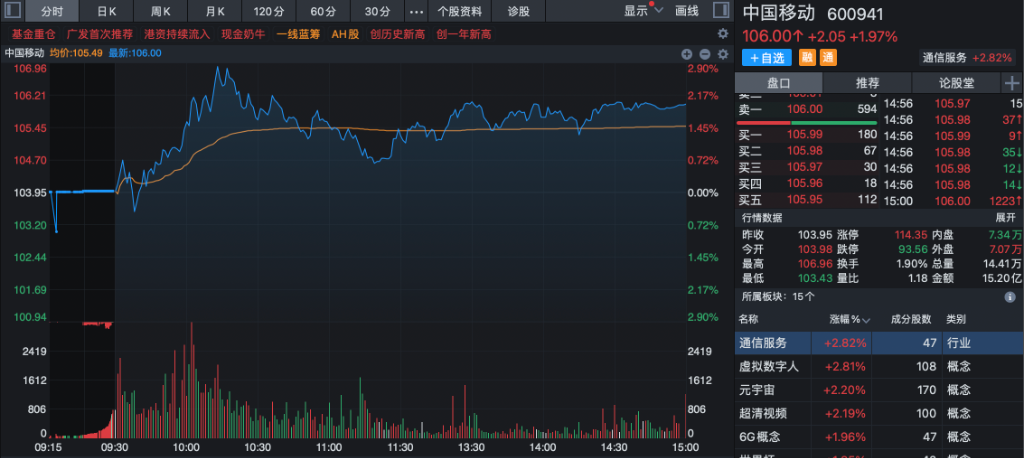Click the 创历史新高 tag
The image size is (1024, 458).
coord(397,34)
